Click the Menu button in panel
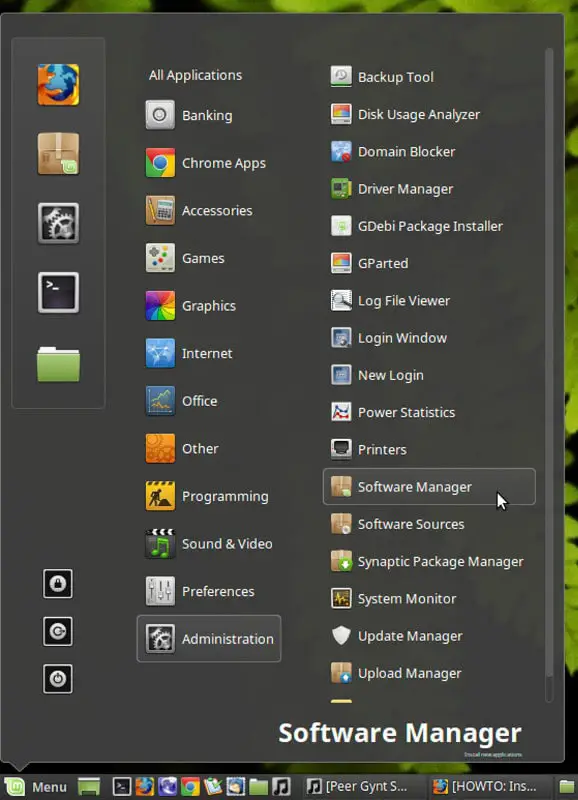578x800 pixels. click(x=36, y=787)
